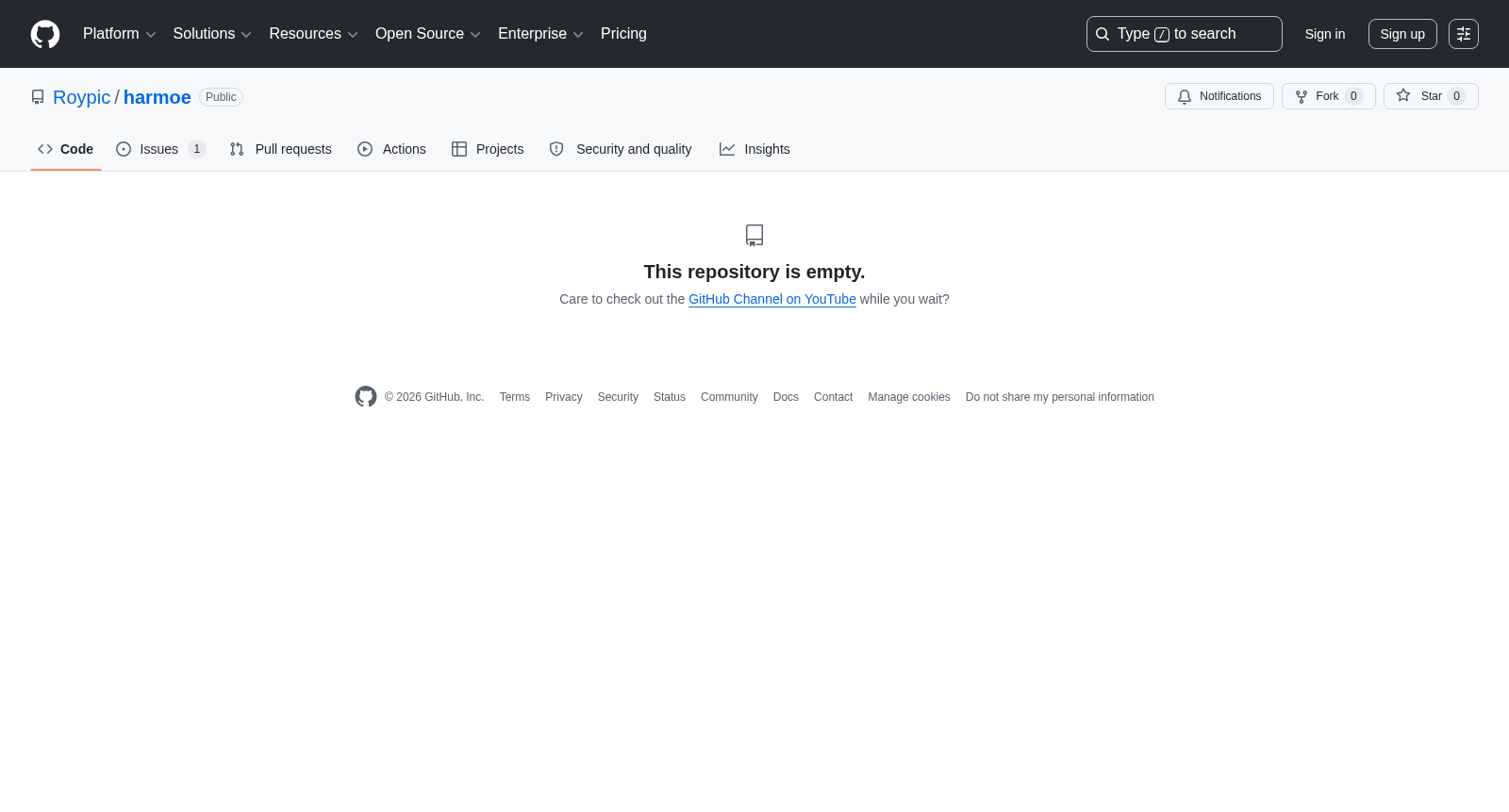Click the GitHub logo in header
1509x812 pixels.
click(x=45, y=34)
